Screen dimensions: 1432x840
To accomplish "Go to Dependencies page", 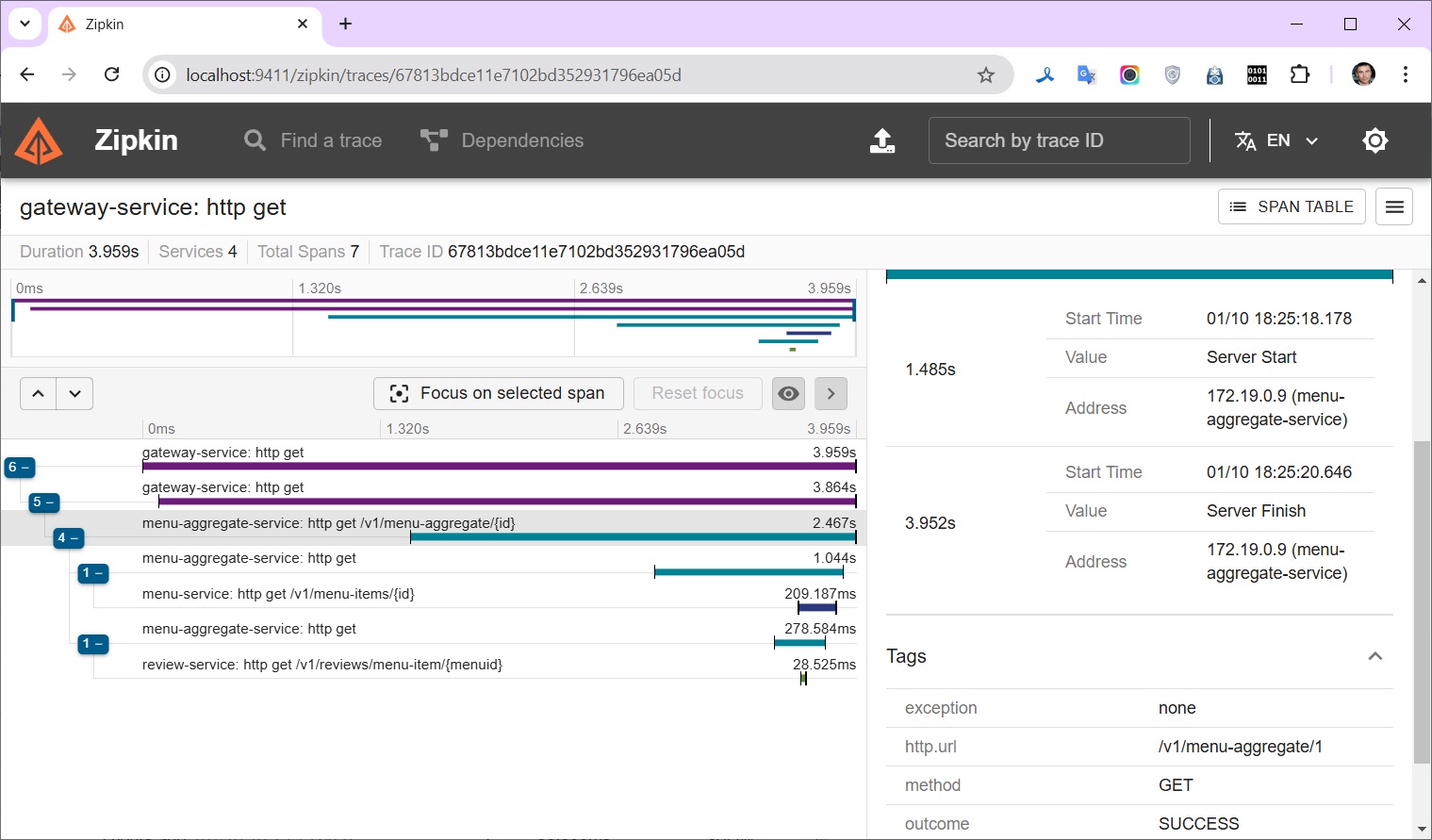I will [502, 140].
